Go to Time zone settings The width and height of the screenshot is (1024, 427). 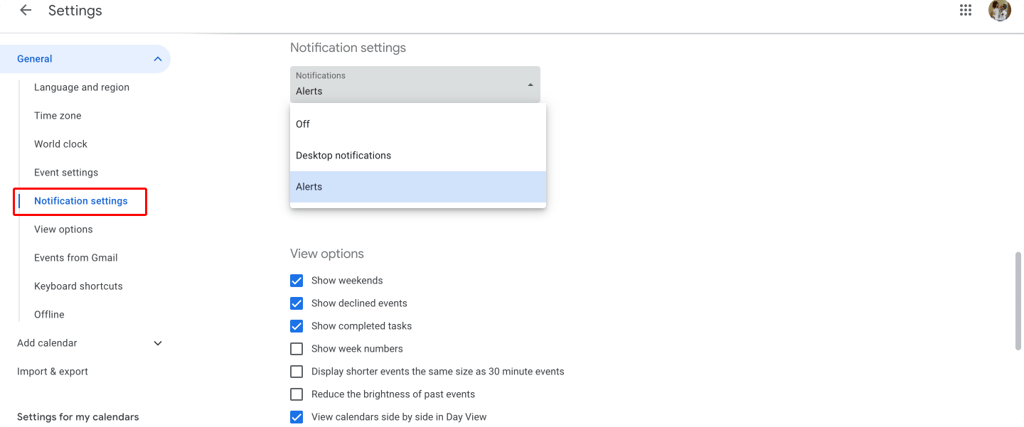click(x=57, y=116)
